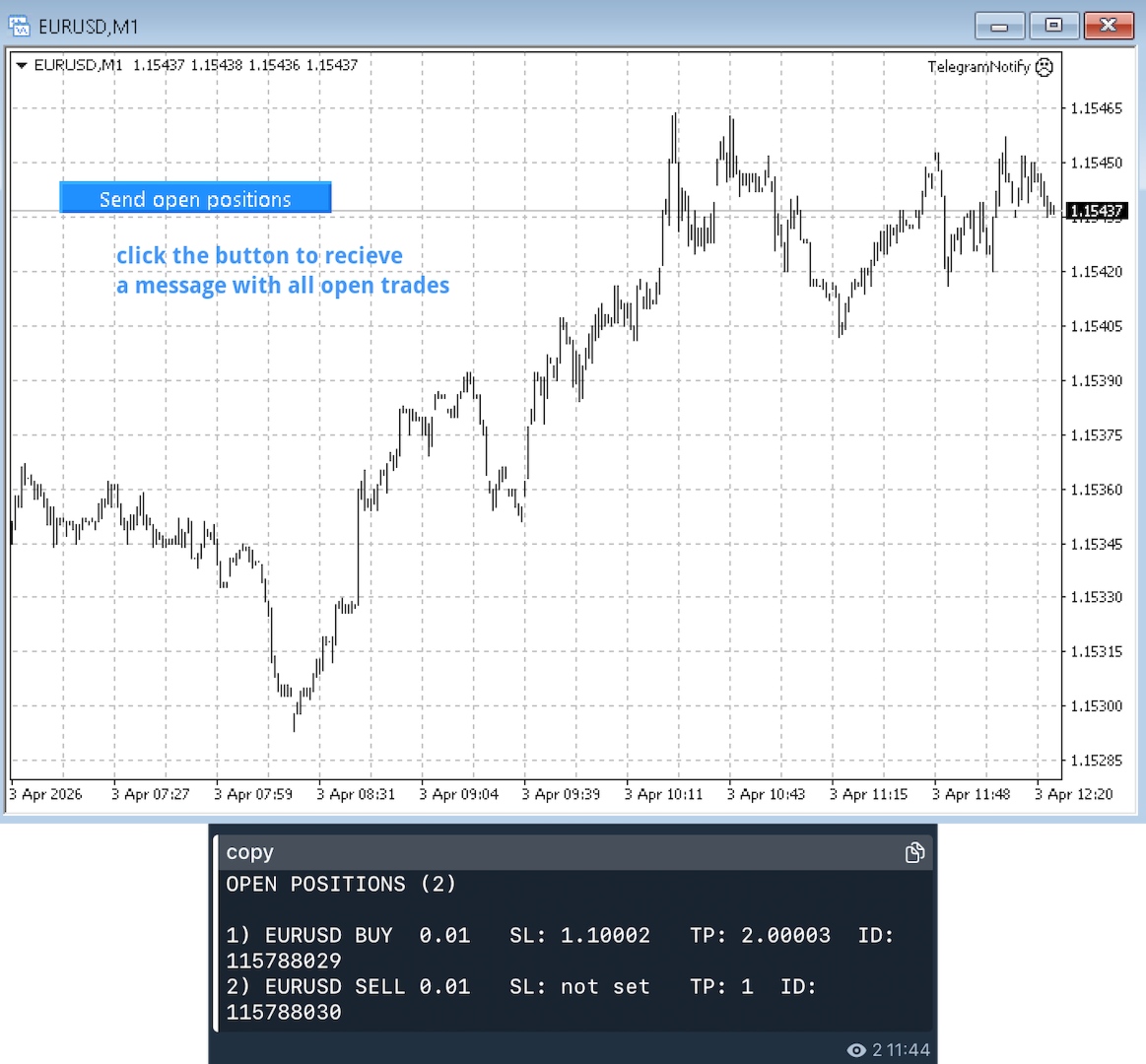Click the eye views icon beside 2 11:44
The width and height of the screenshot is (1146, 1064).
click(856, 1050)
